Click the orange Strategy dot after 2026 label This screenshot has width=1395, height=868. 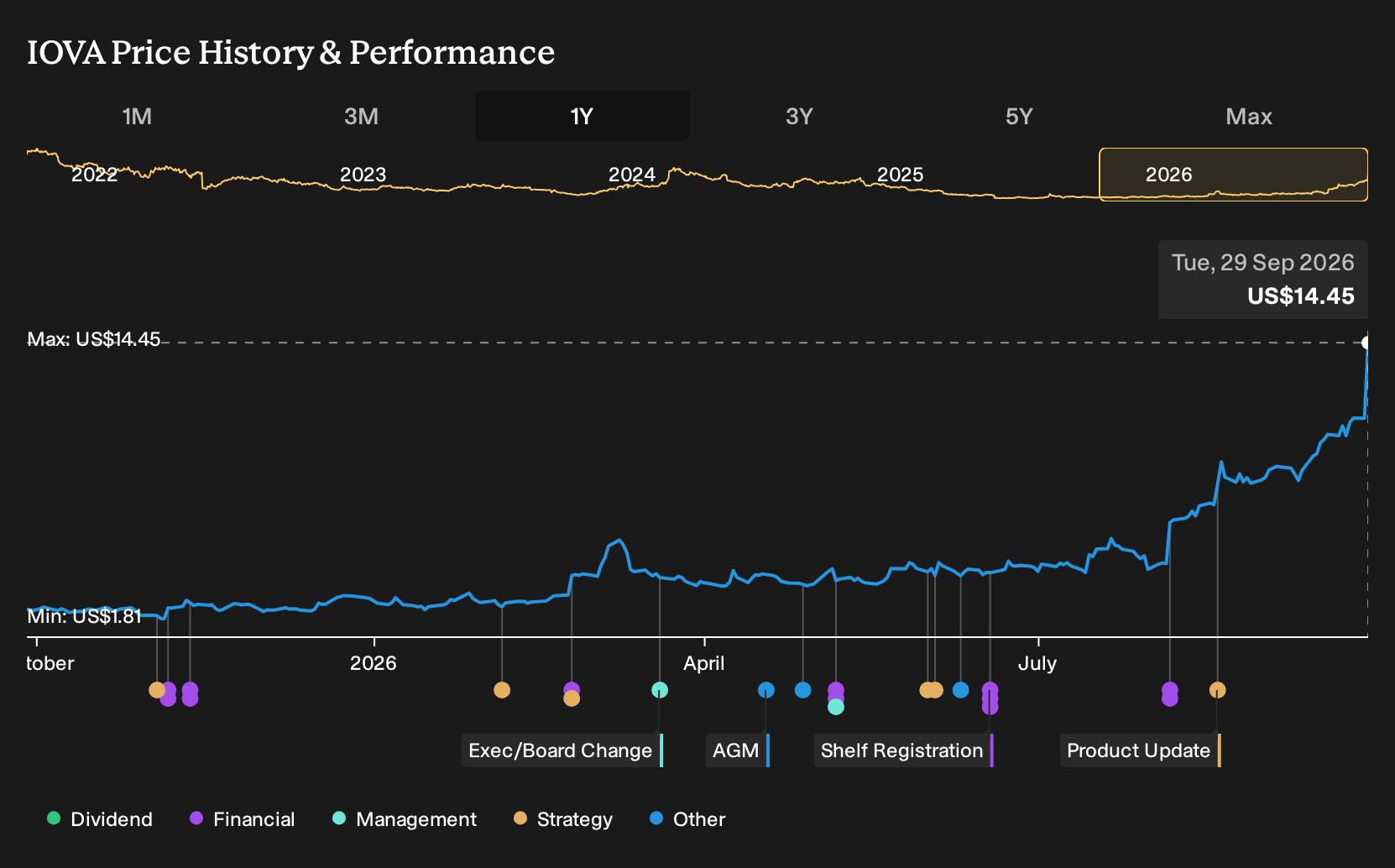coord(502,690)
